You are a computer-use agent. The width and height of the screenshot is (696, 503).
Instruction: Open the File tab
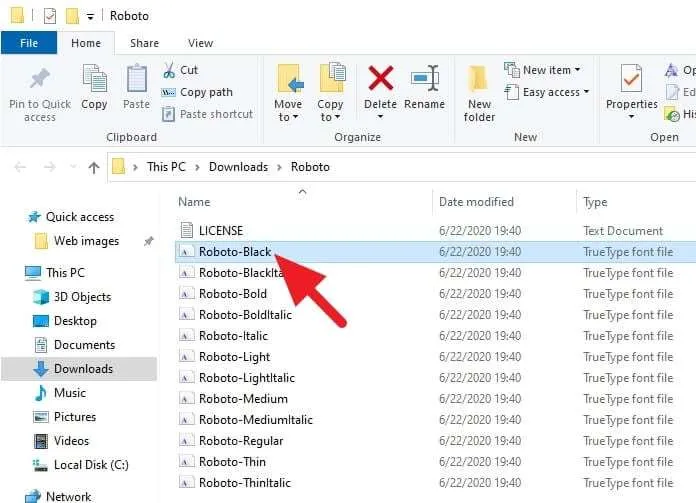[x=29, y=43]
